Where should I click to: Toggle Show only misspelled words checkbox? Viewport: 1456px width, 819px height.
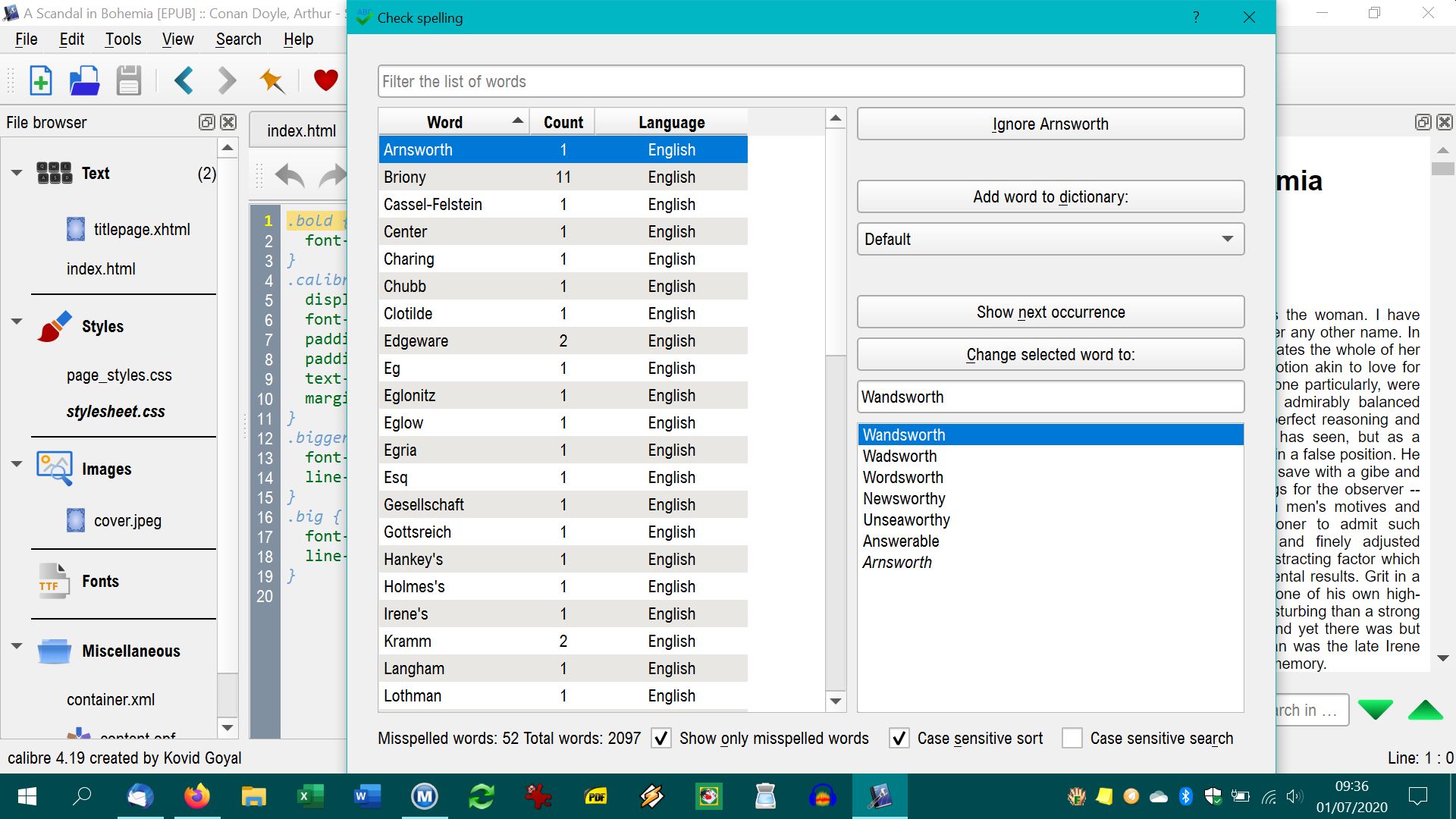coord(661,738)
